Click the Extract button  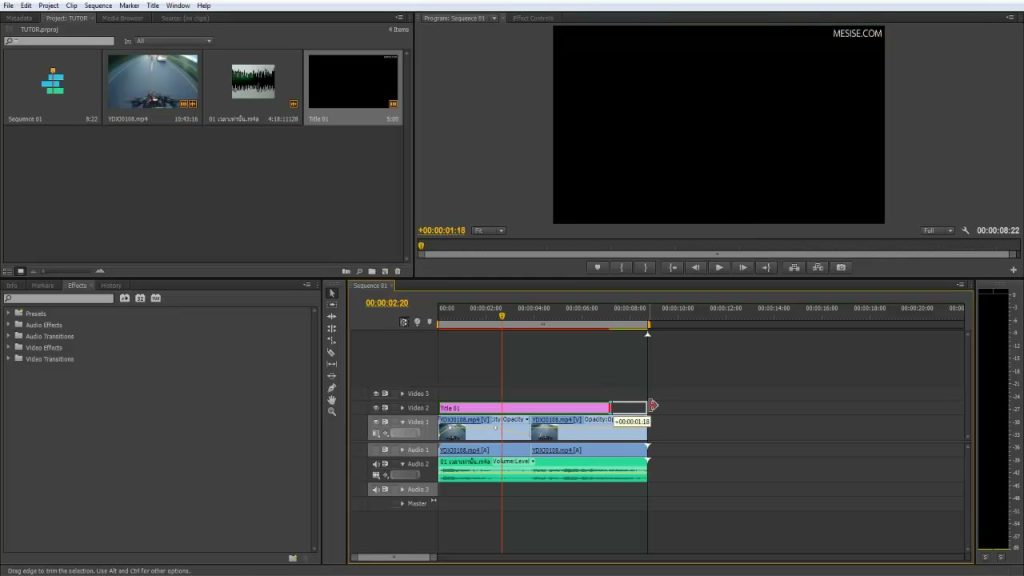(818, 267)
